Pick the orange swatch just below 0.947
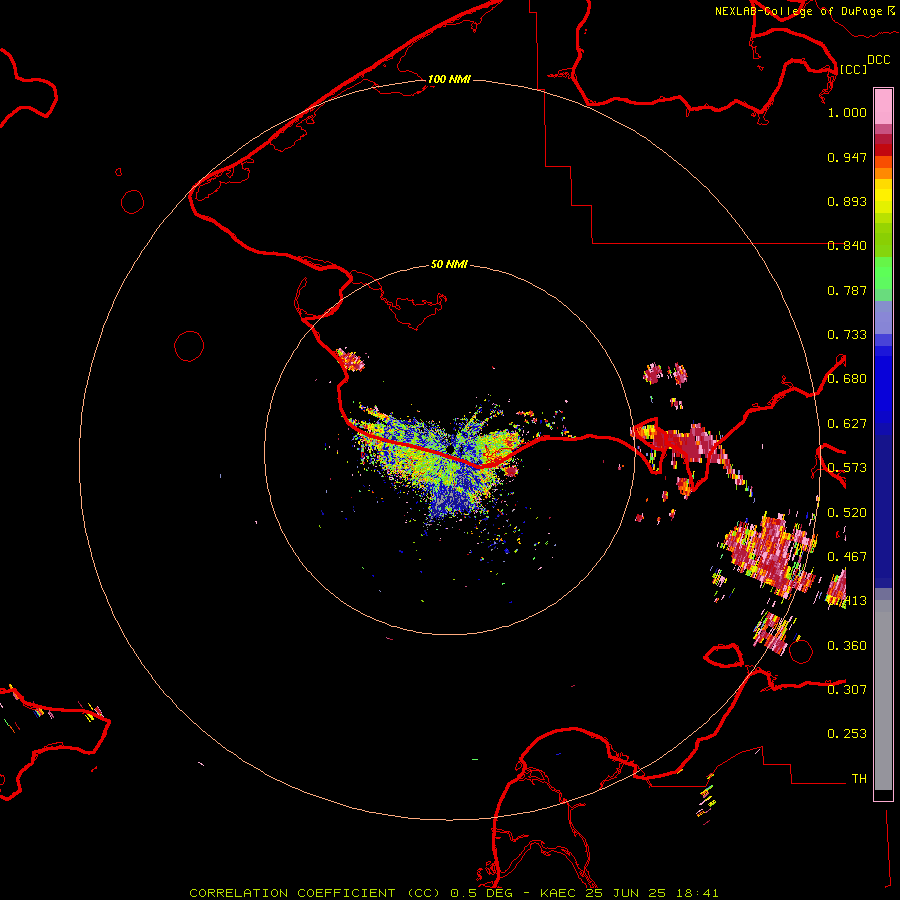The height and width of the screenshot is (900, 900). click(x=883, y=162)
